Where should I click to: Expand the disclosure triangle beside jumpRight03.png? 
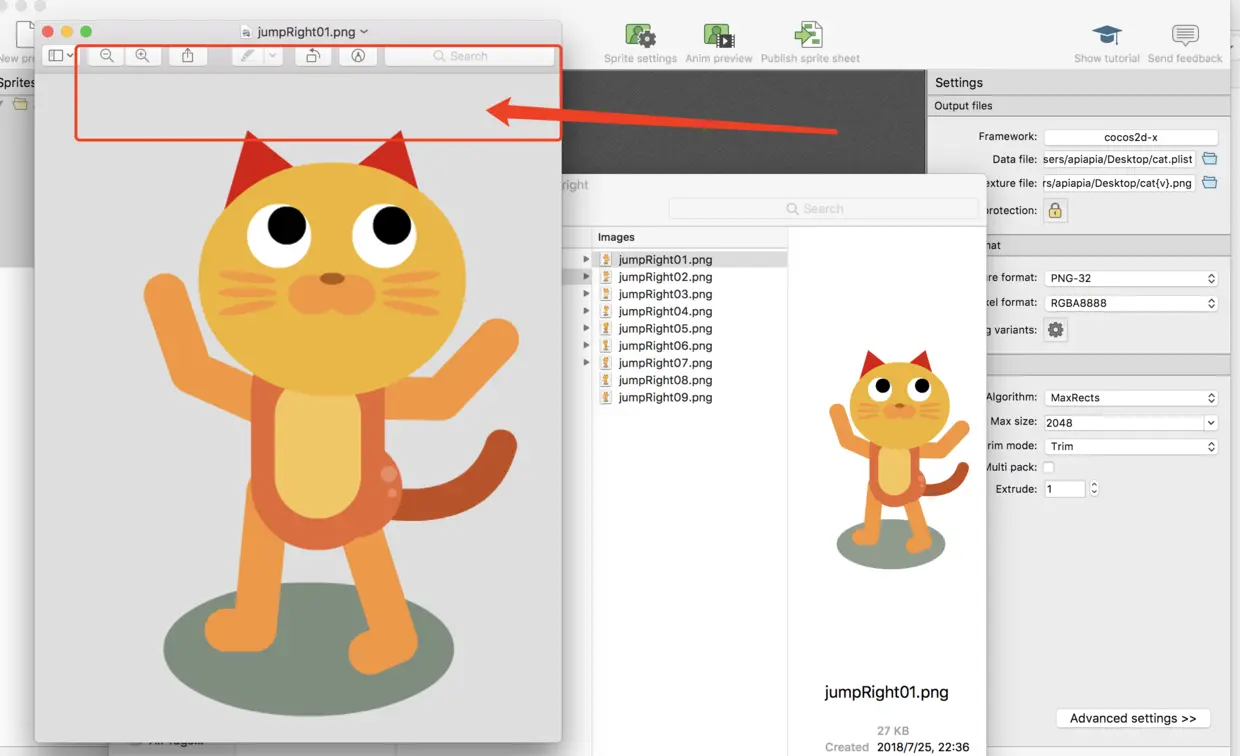click(x=587, y=294)
